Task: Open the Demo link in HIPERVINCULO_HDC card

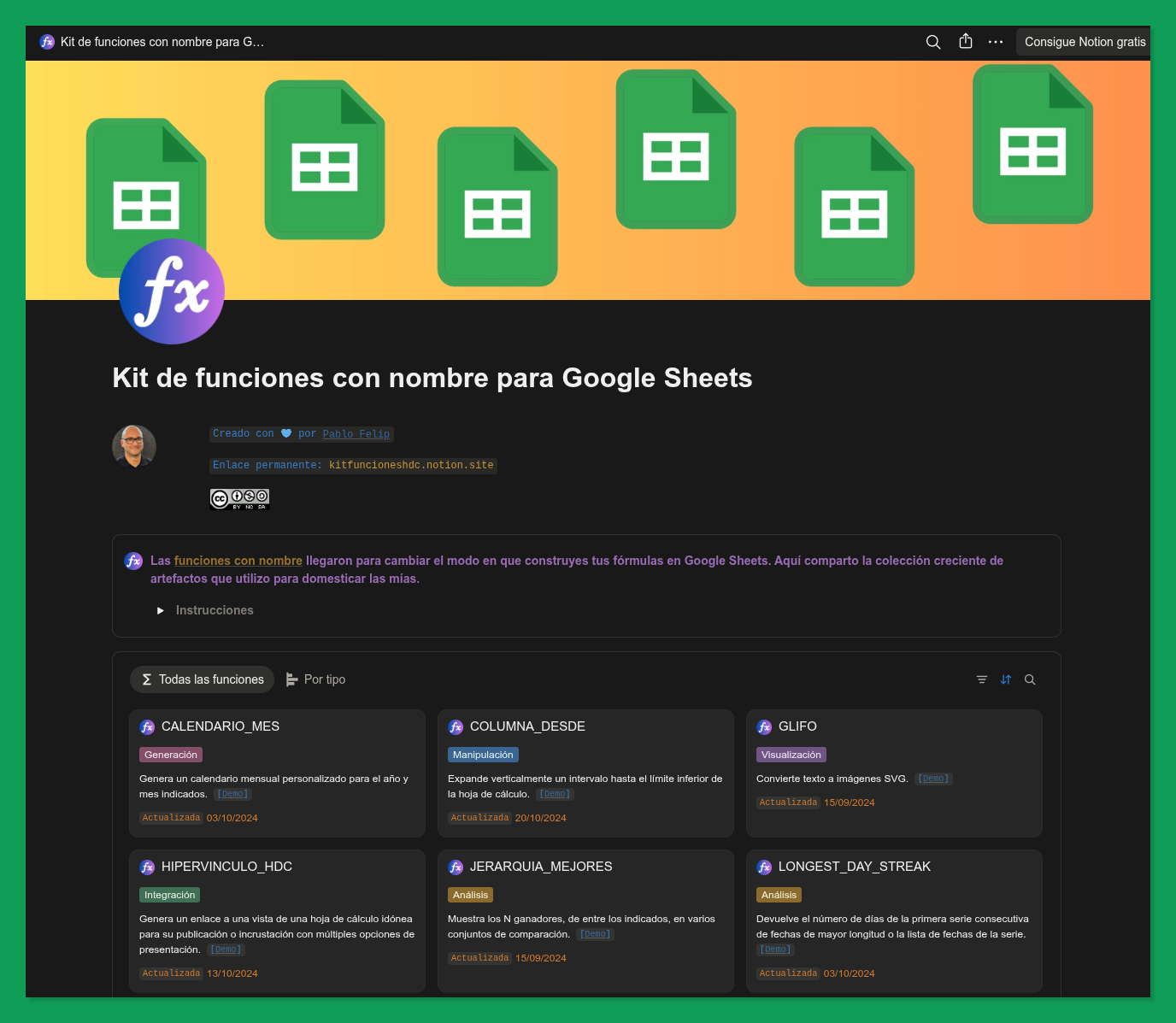Action: 226,950
